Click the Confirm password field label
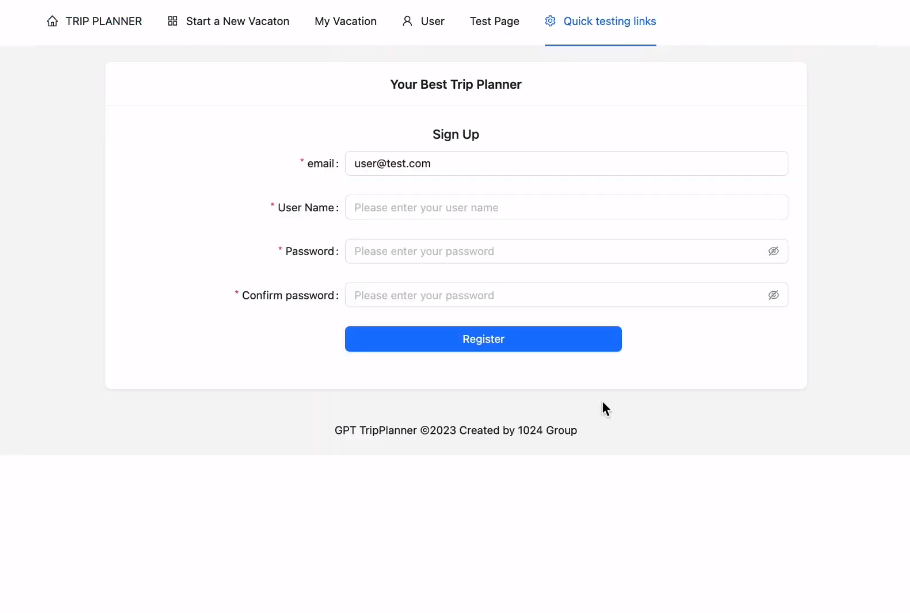 point(289,295)
